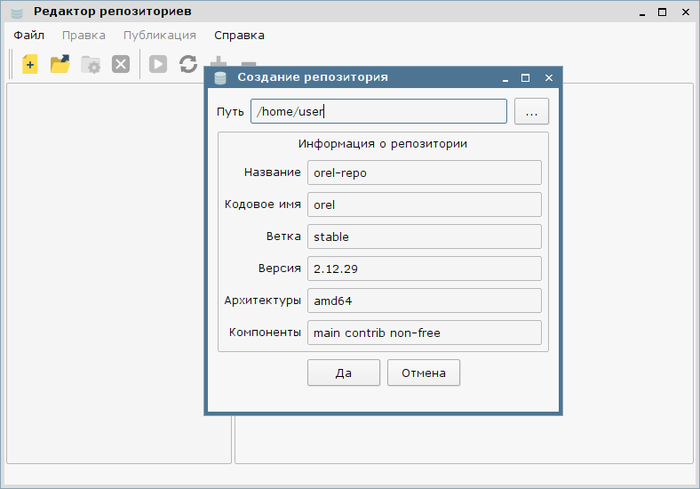The image size is (700, 489).
Task: Click the Версия field showing 2.12.29
Action: pos(424,269)
